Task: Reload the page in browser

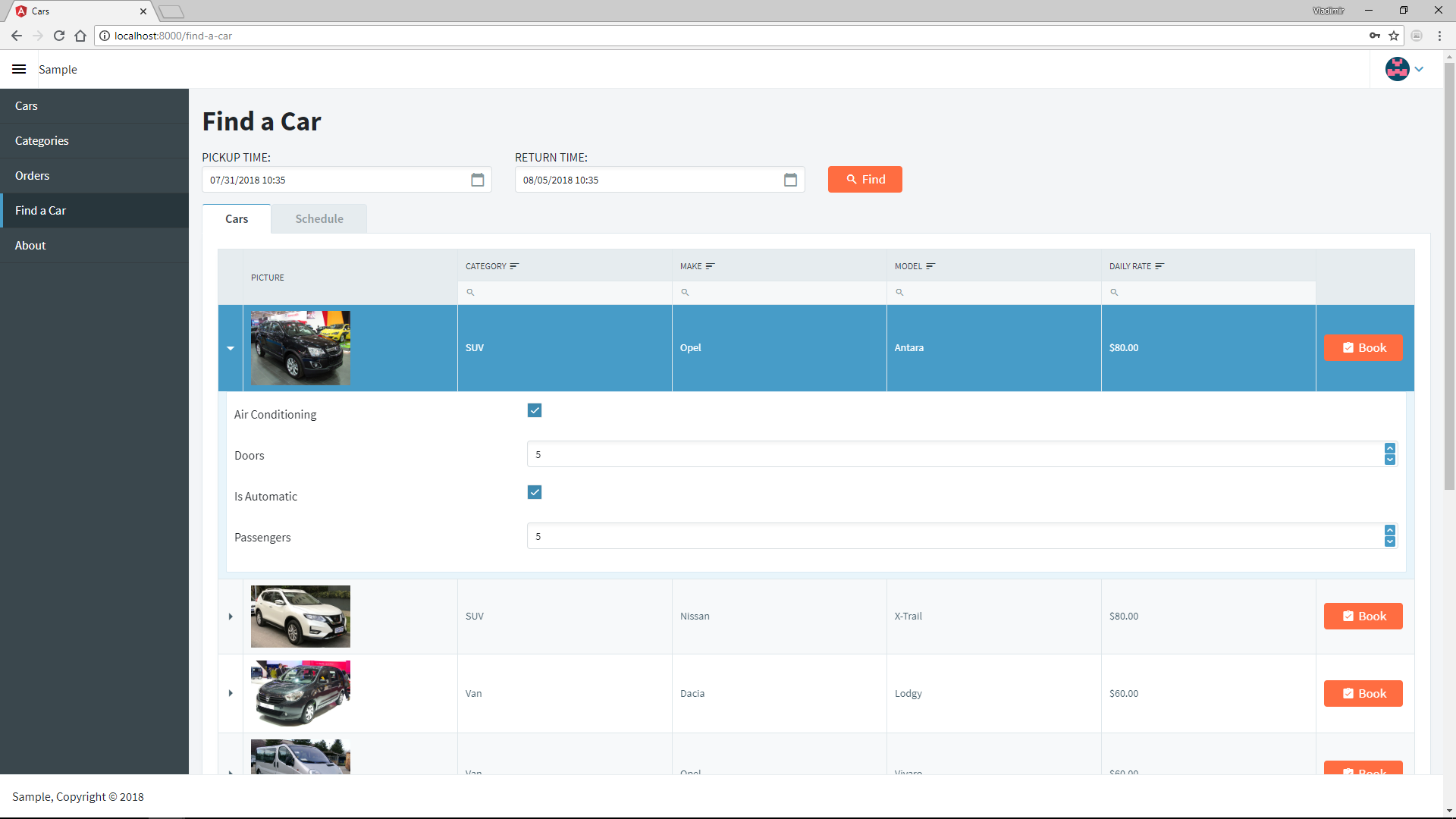Action: coord(59,36)
